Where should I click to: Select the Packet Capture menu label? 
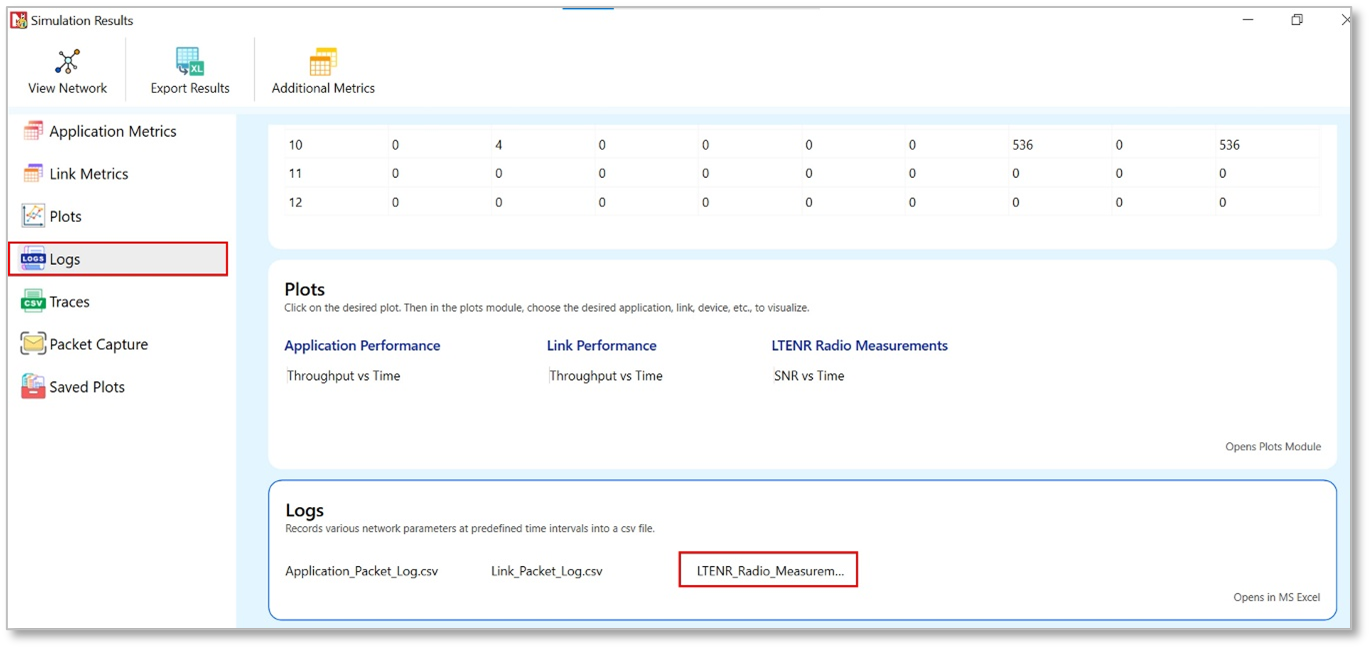[x=99, y=344]
